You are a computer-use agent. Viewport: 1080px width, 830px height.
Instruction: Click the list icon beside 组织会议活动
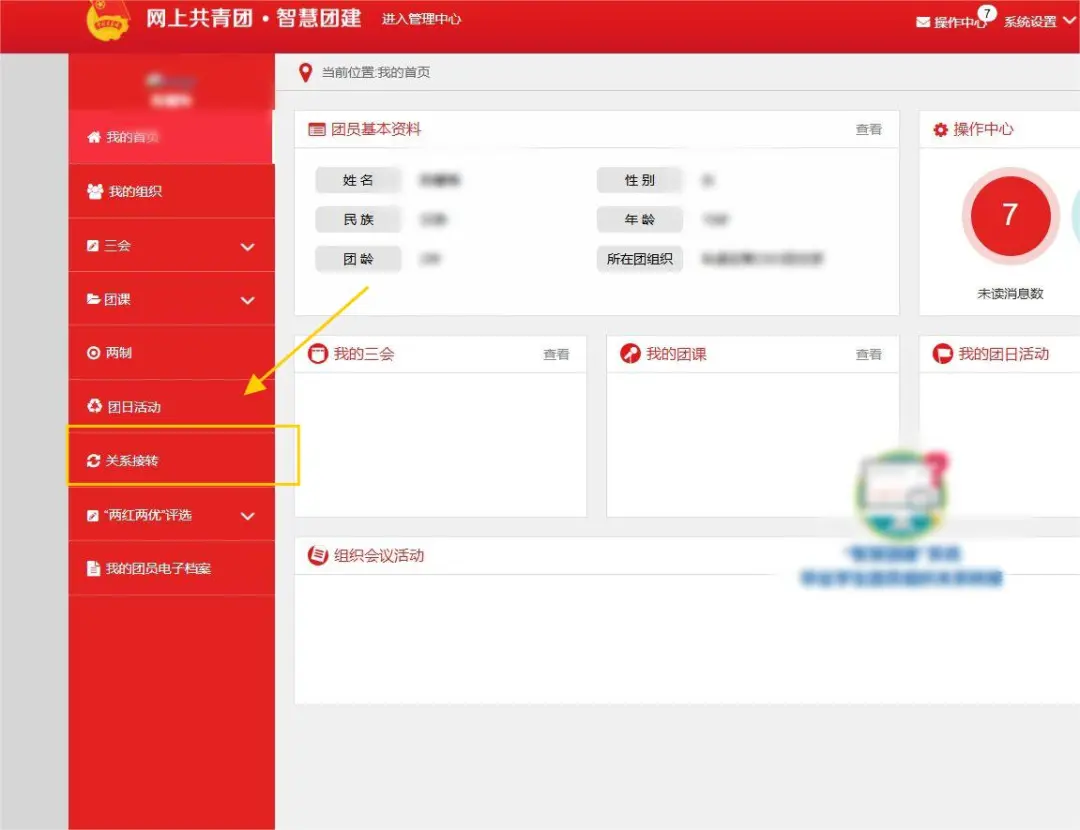point(318,555)
